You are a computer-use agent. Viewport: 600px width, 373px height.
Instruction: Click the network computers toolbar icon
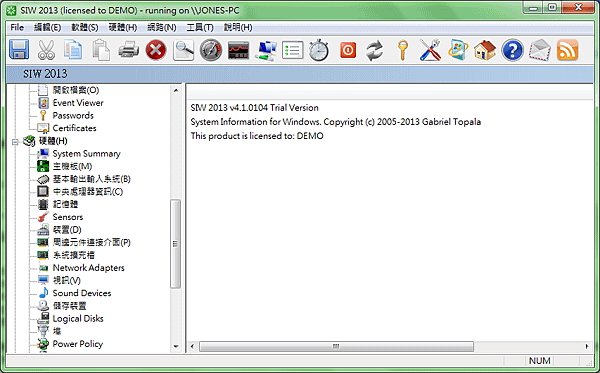click(266, 50)
